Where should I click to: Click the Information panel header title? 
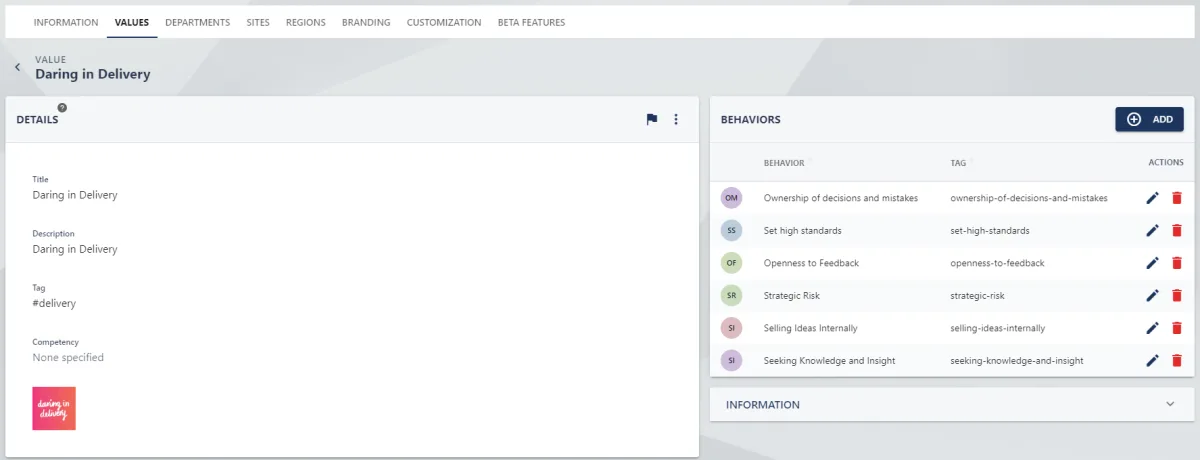tap(763, 405)
